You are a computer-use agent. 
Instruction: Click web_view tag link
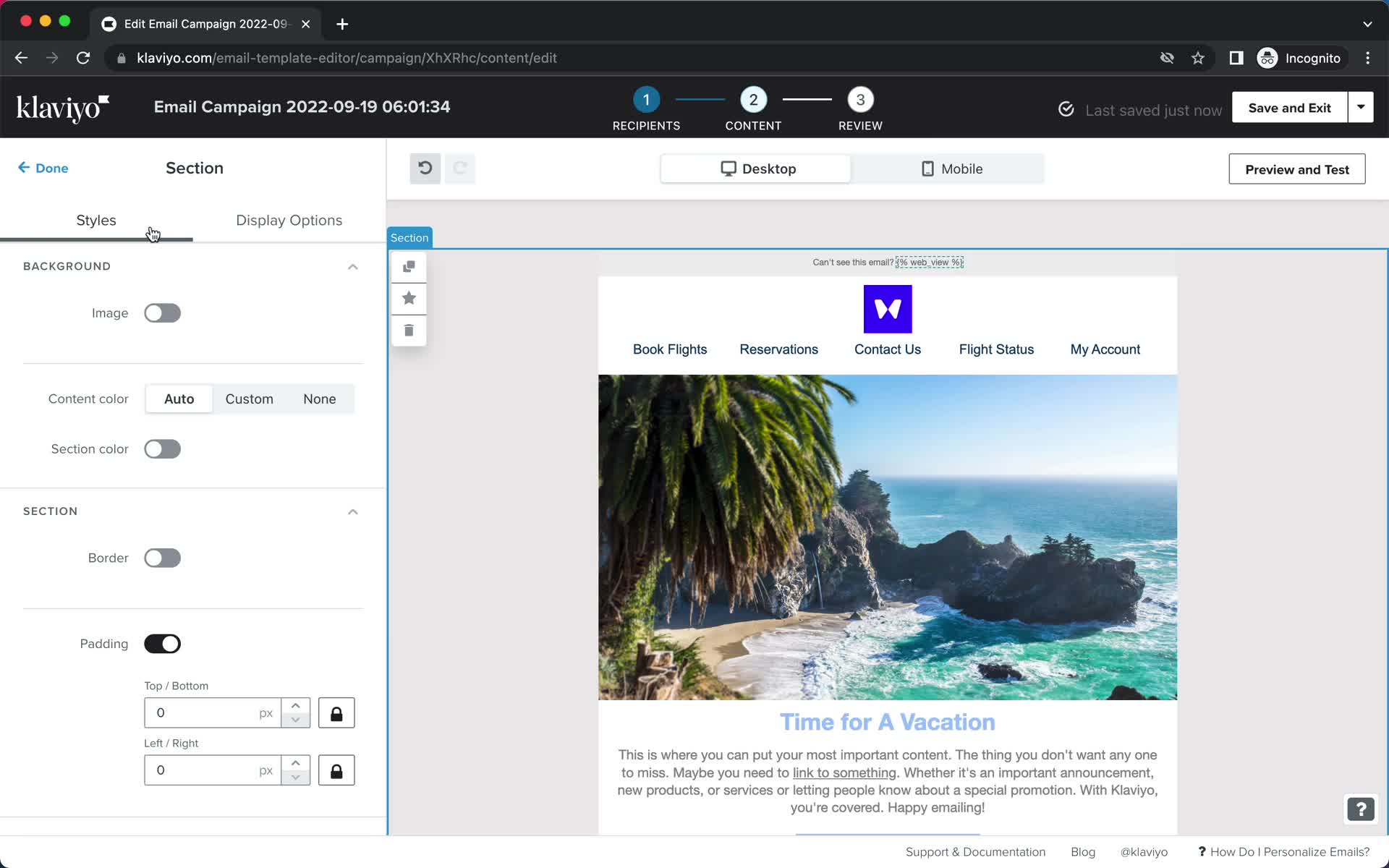[x=930, y=262]
